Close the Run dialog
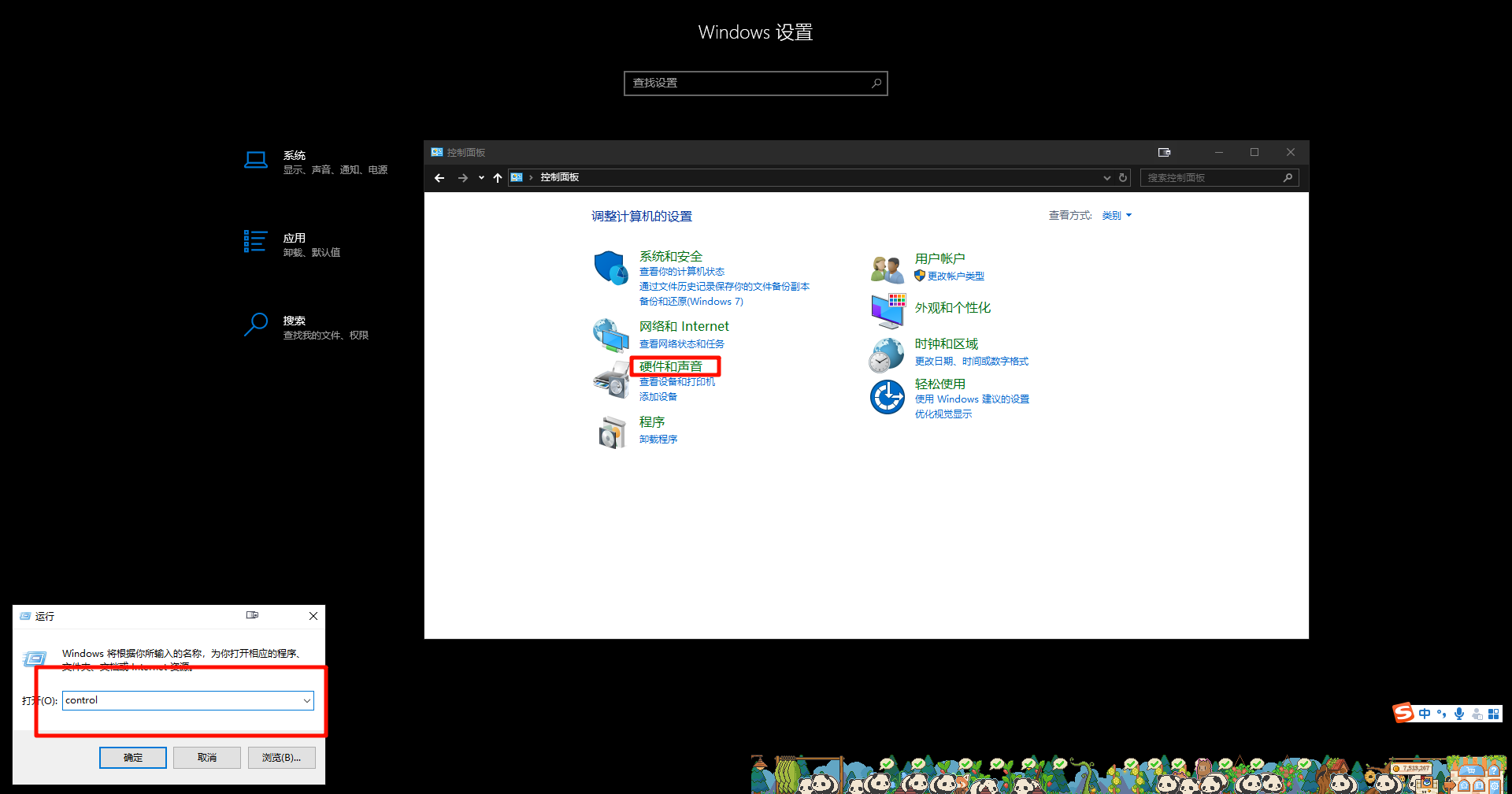 click(313, 616)
